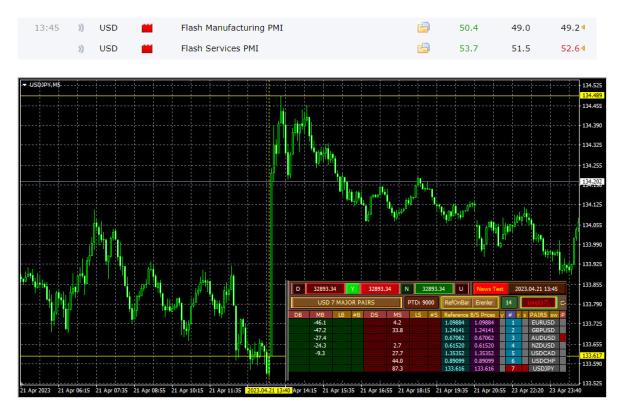Select the GBPUSD pair row
The height and width of the screenshot is (416, 625).
543,330
